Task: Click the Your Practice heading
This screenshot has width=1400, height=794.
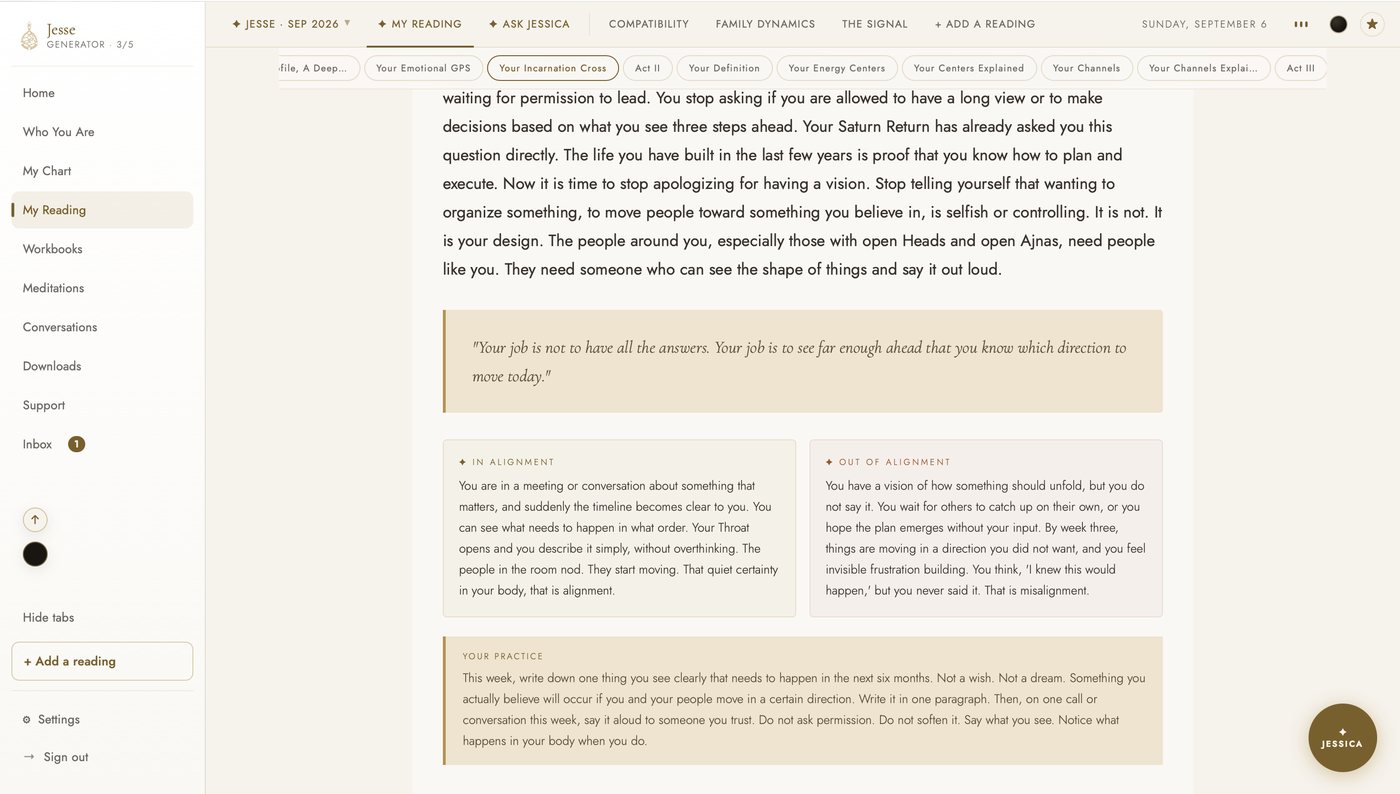Action: pyautogui.click(x=503, y=657)
